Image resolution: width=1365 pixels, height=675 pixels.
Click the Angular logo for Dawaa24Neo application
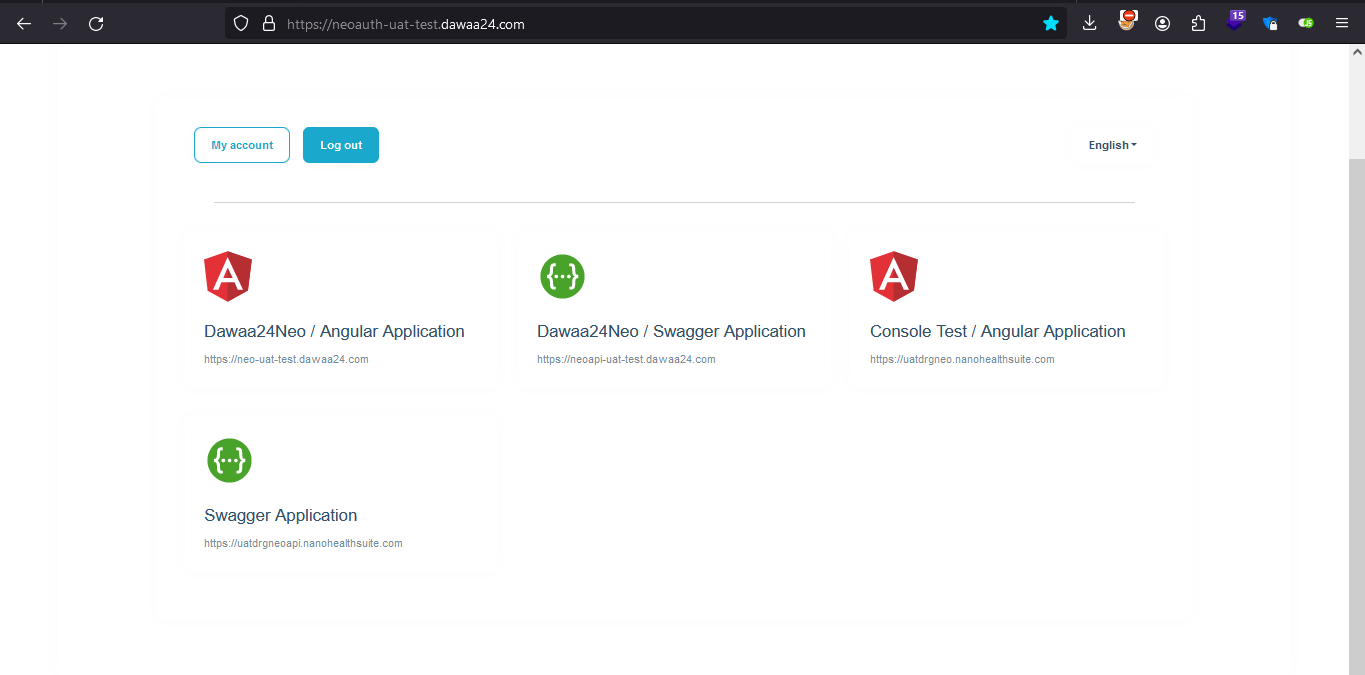(x=228, y=276)
